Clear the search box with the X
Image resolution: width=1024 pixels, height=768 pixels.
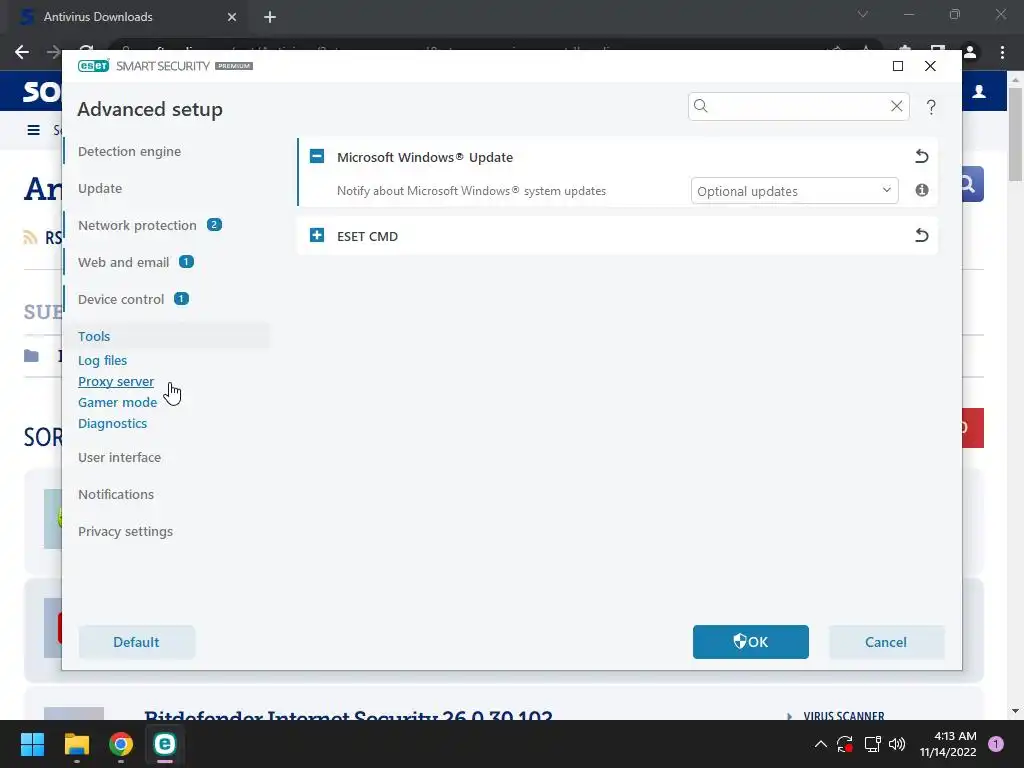897,106
